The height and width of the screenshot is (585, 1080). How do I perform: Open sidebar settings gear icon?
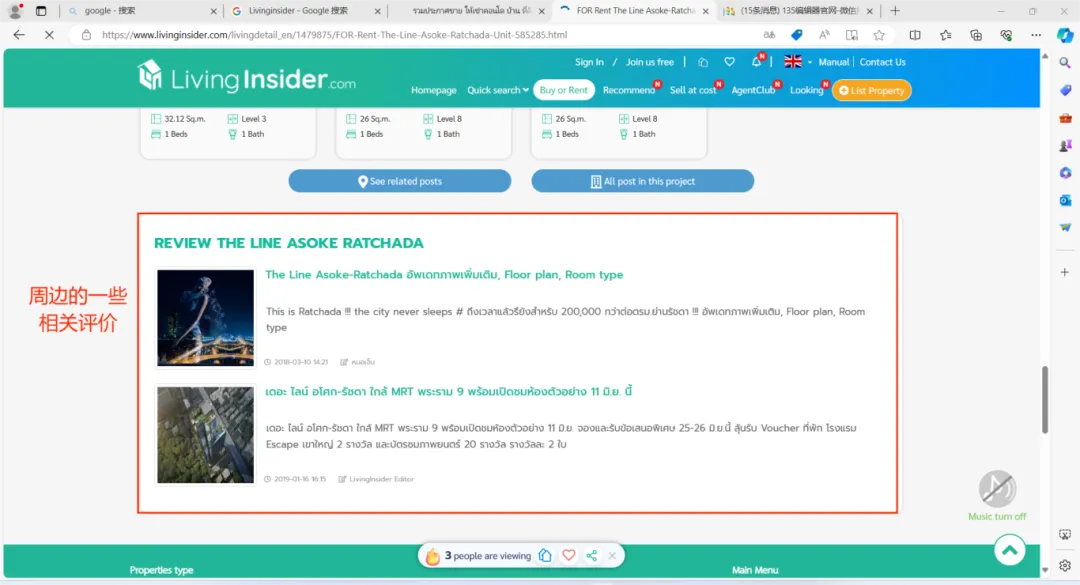[x=1065, y=566]
